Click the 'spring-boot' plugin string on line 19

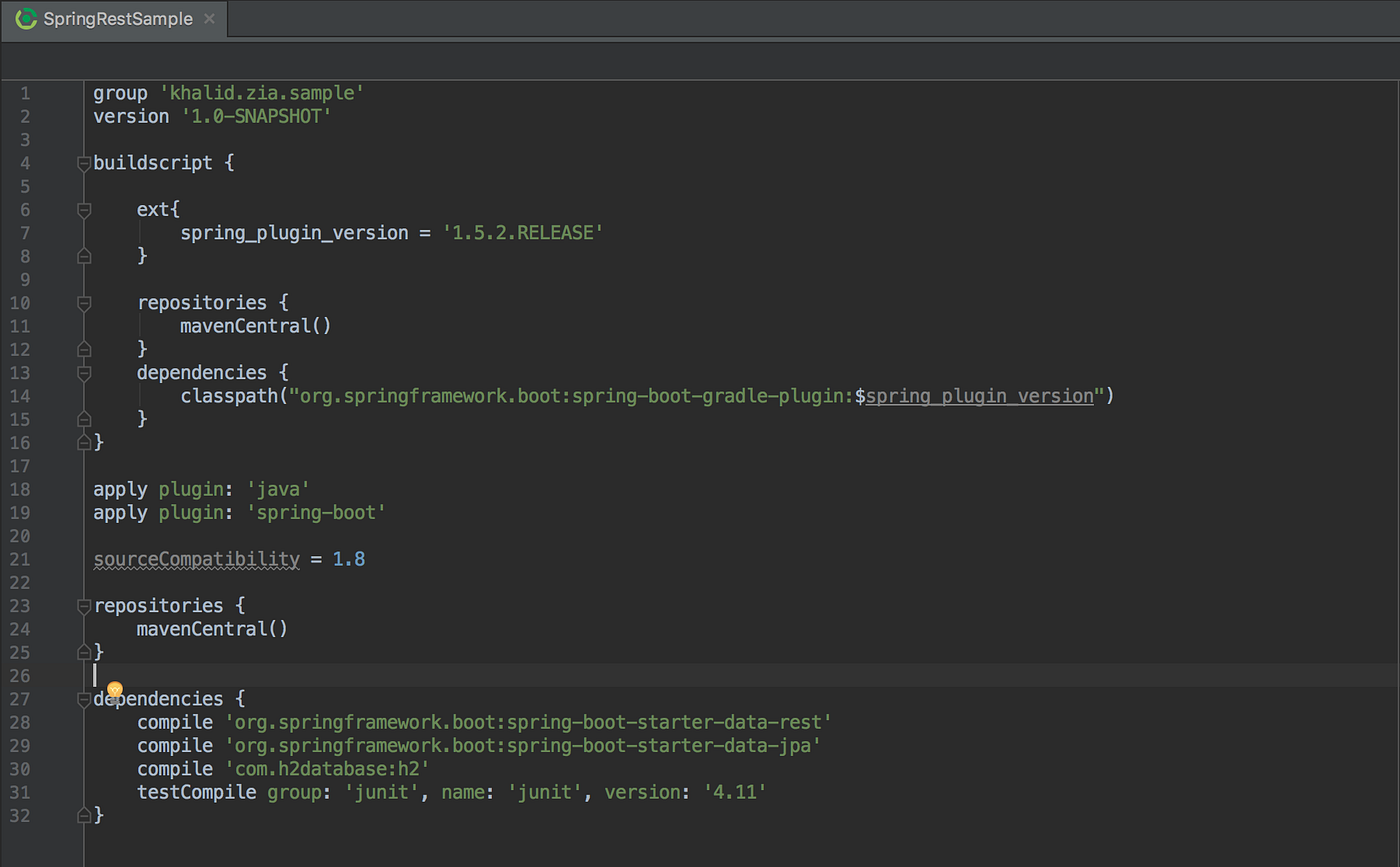(x=316, y=512)
